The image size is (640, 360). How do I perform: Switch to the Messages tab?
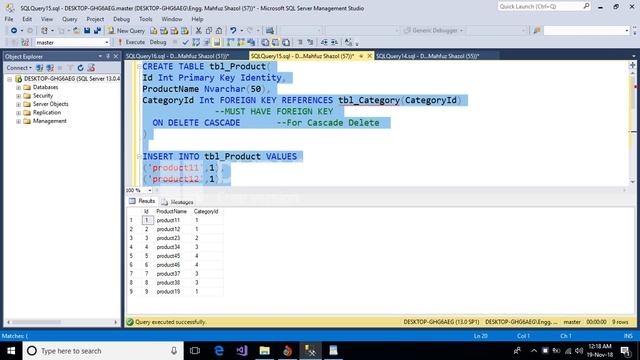(x=177, y=202)
